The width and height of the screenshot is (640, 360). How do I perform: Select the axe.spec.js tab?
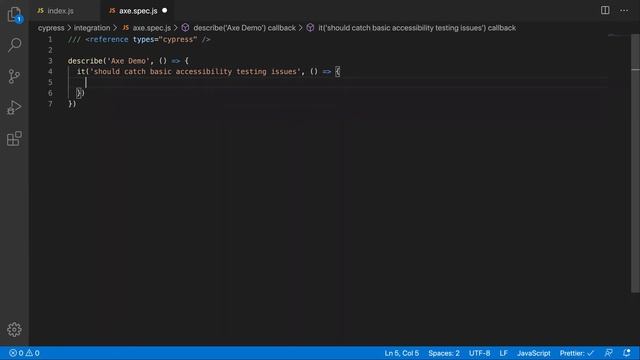tap(138, 11)
